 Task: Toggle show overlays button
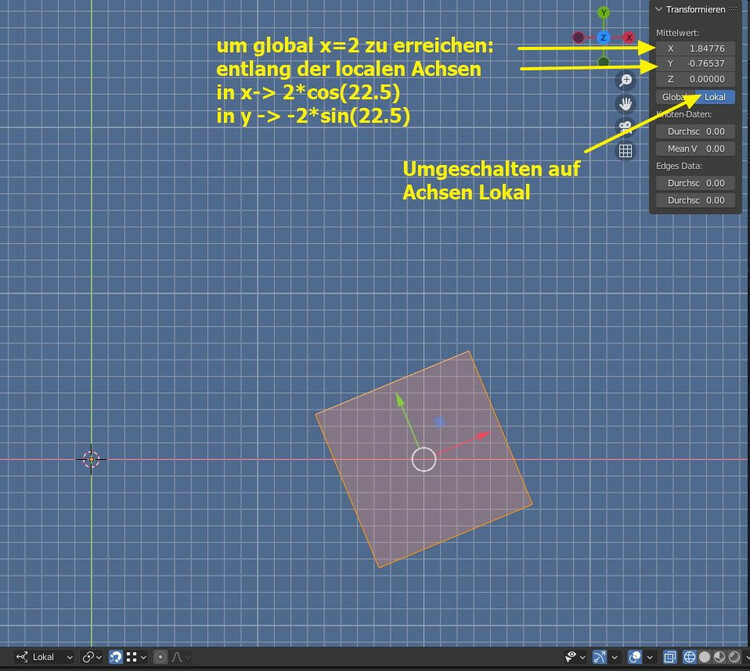point(635,657)
